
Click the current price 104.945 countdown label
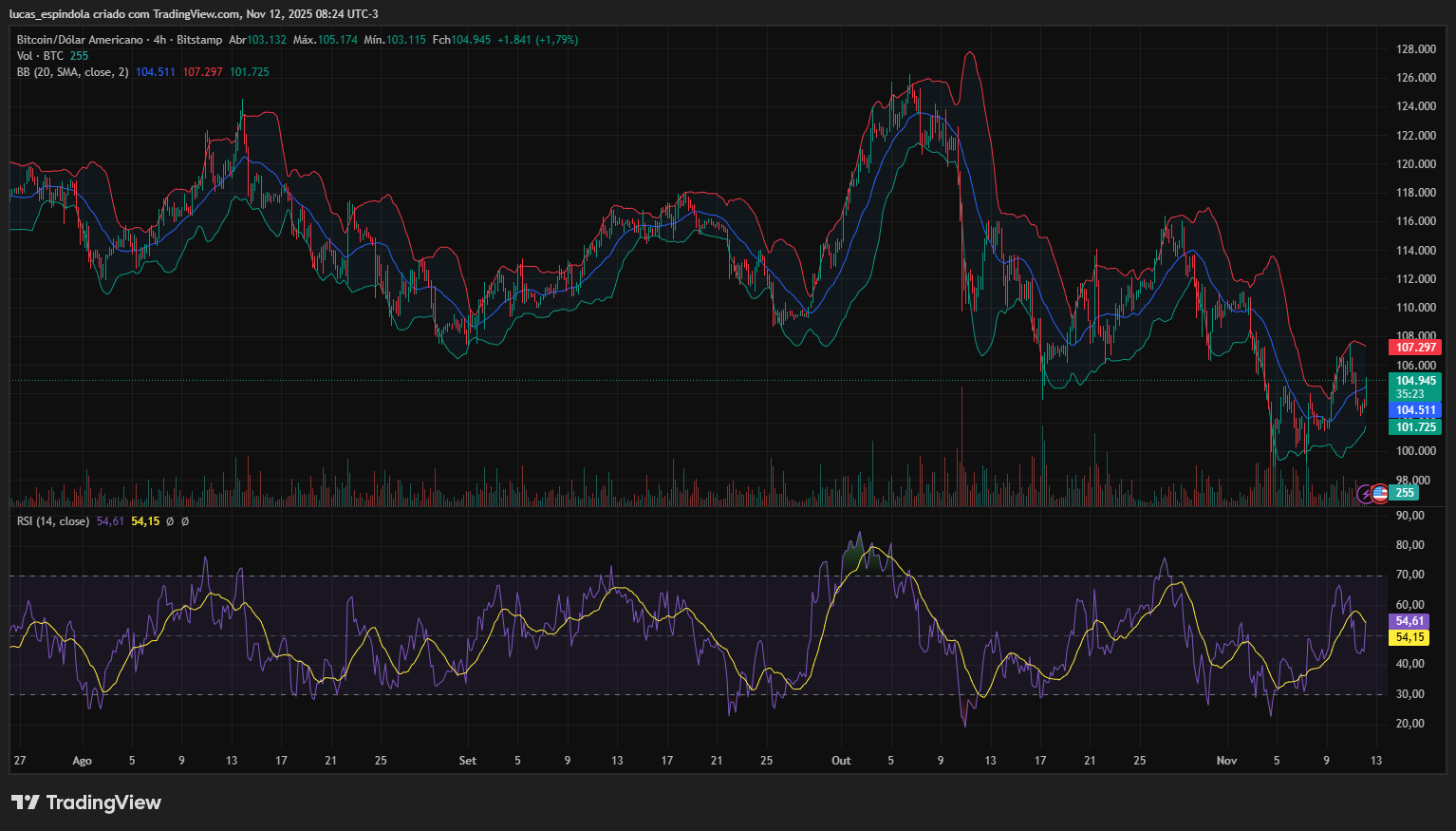[x=1415, y=387]
